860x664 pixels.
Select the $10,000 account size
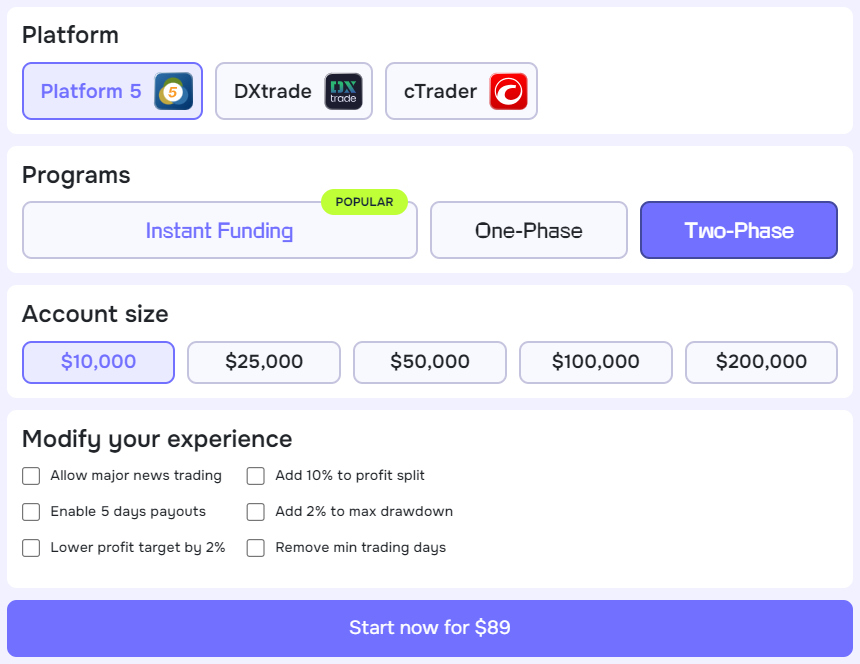pyautogui.click(x=98, y=362)
